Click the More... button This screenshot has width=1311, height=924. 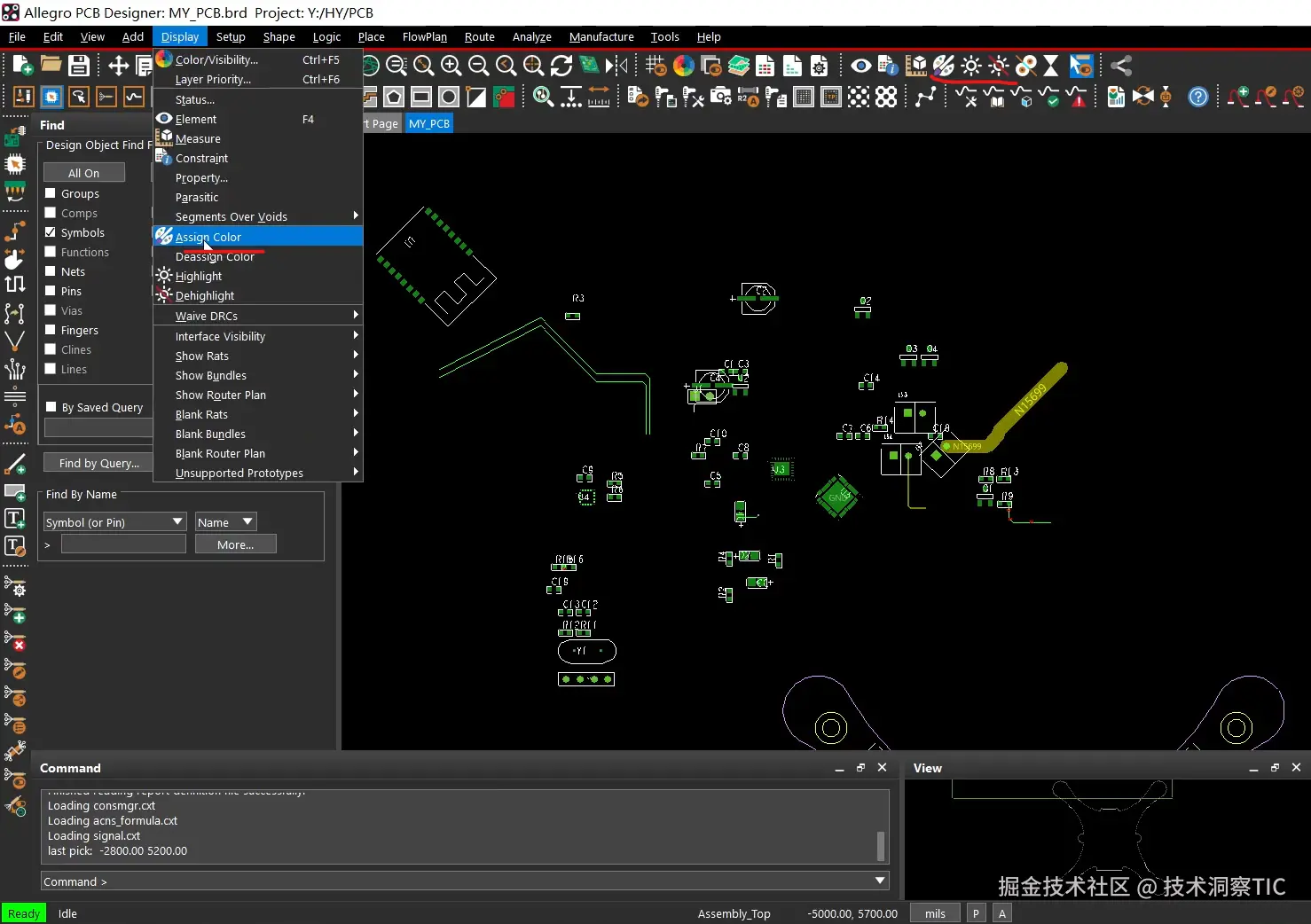pyautogui.click(x=236, y=544)
